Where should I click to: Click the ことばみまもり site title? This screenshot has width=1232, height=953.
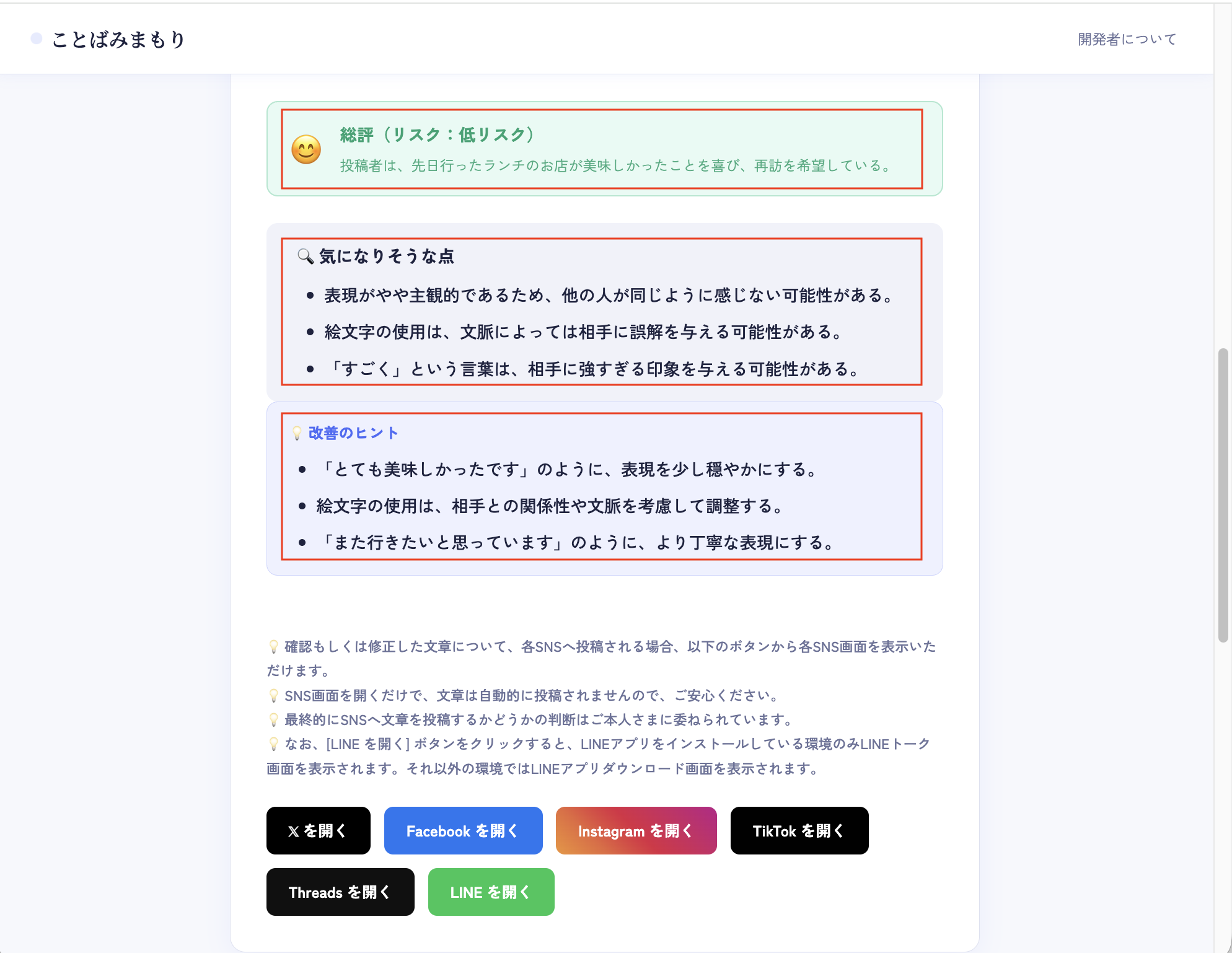(x=118, y=38)
